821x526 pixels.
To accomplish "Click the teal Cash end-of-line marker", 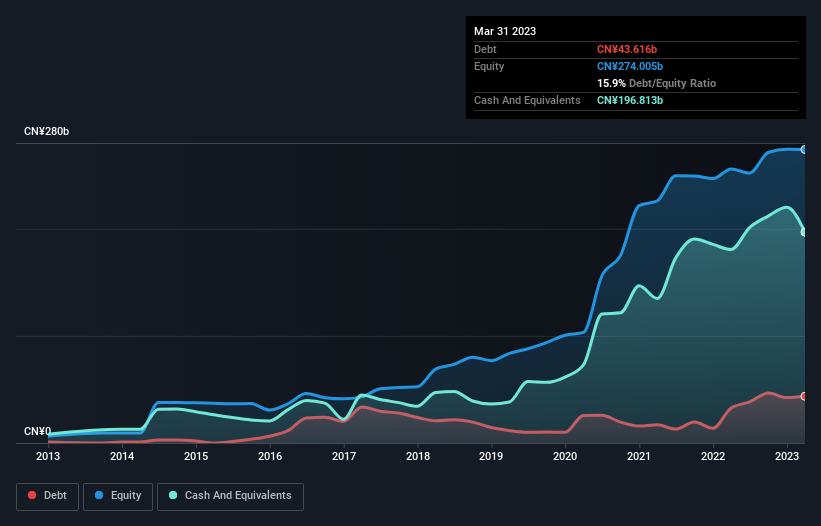I will (804, 232).
